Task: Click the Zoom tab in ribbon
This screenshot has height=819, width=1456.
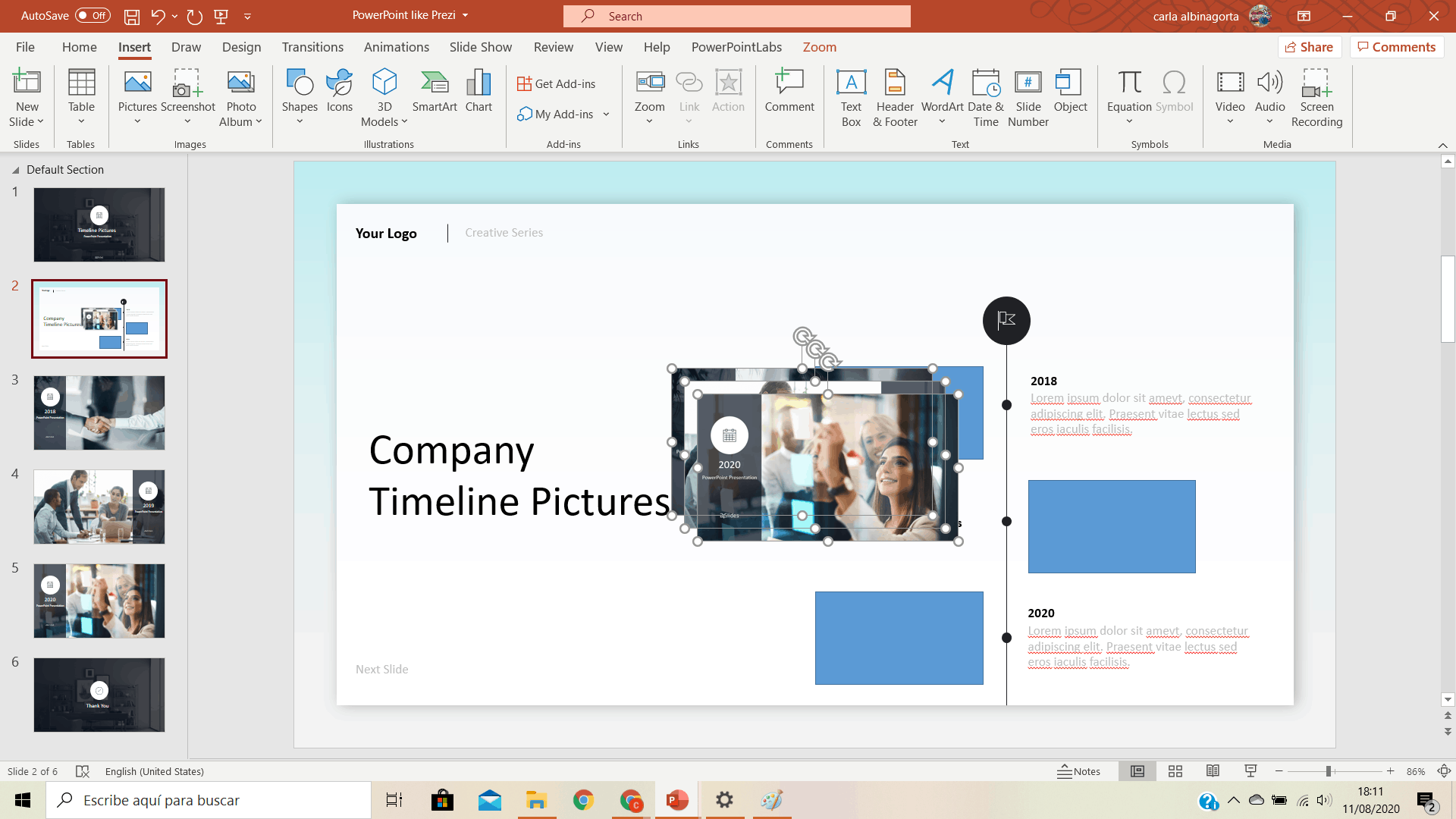Action: [x=819, y=47]
